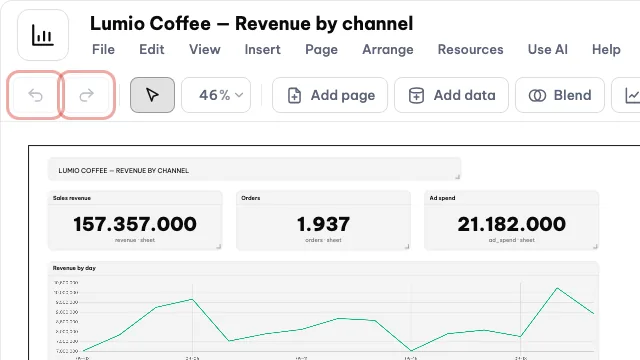Click the Add data button
640x360 pixels.
pos(451,95)
